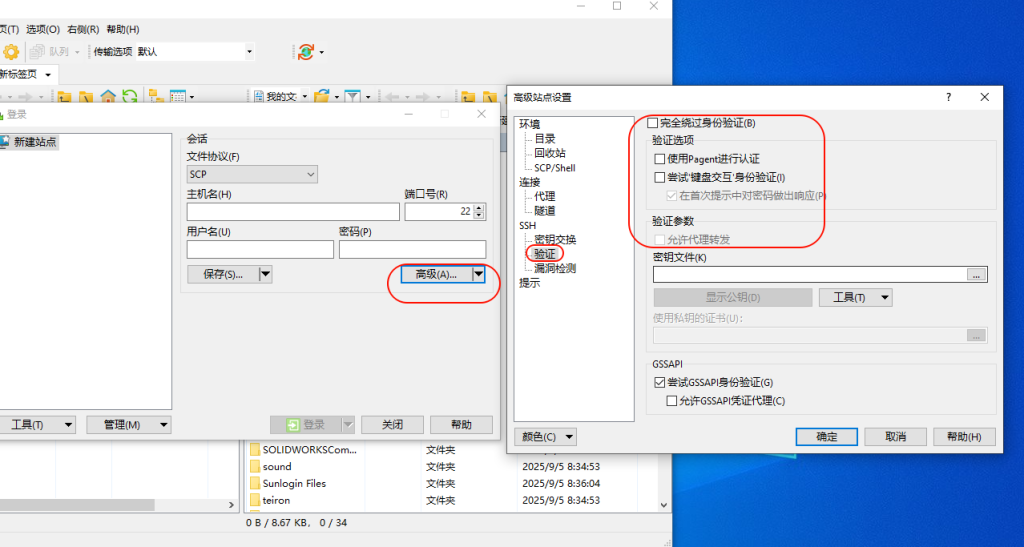Open Preferences with the gear icon
Screen dimensions: 1024x547
tap(11, 52)
